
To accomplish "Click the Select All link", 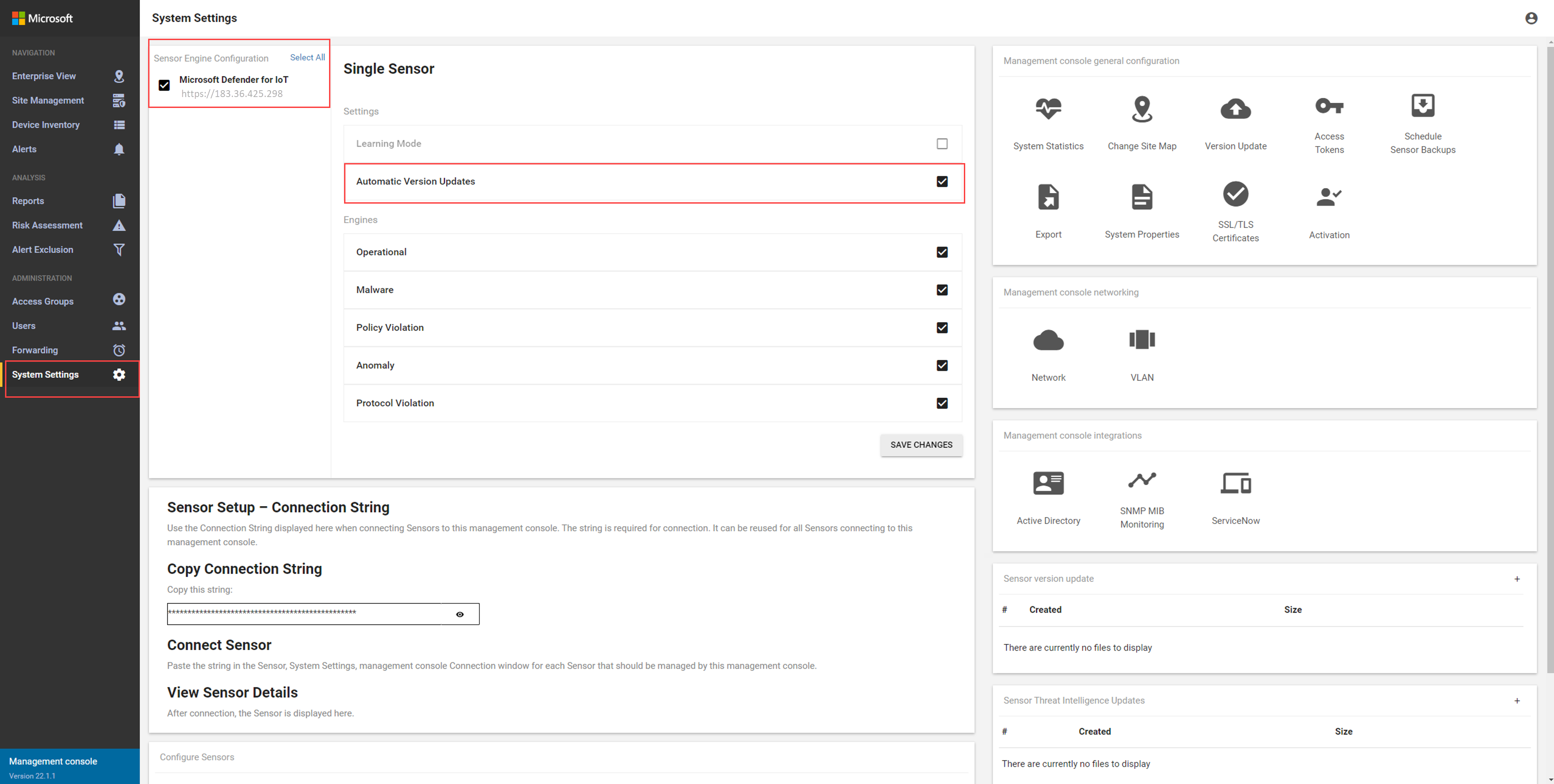I will click(307, 57).
